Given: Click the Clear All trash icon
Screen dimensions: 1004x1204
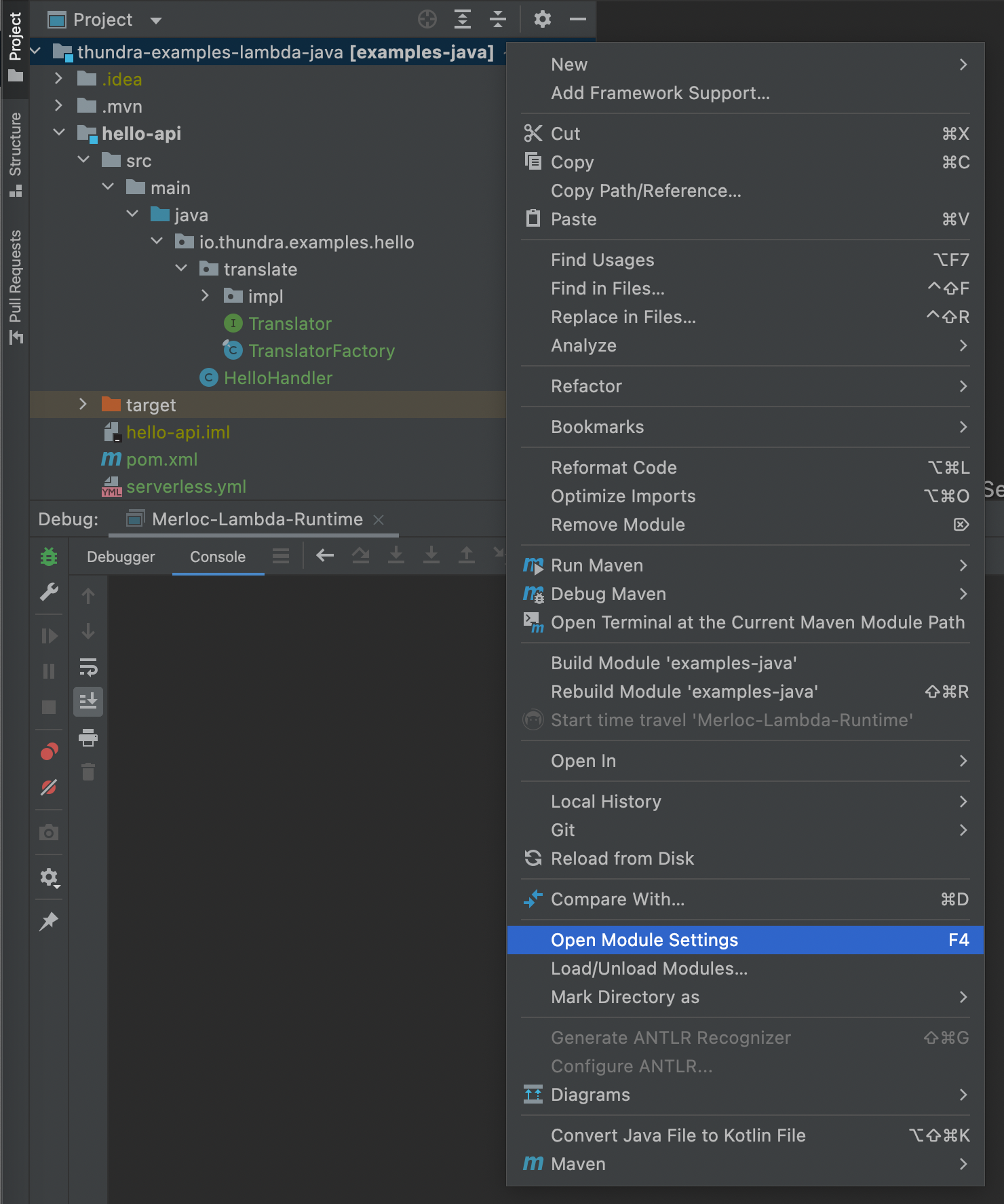Looking at the screenshot, I should coord(88,772).
